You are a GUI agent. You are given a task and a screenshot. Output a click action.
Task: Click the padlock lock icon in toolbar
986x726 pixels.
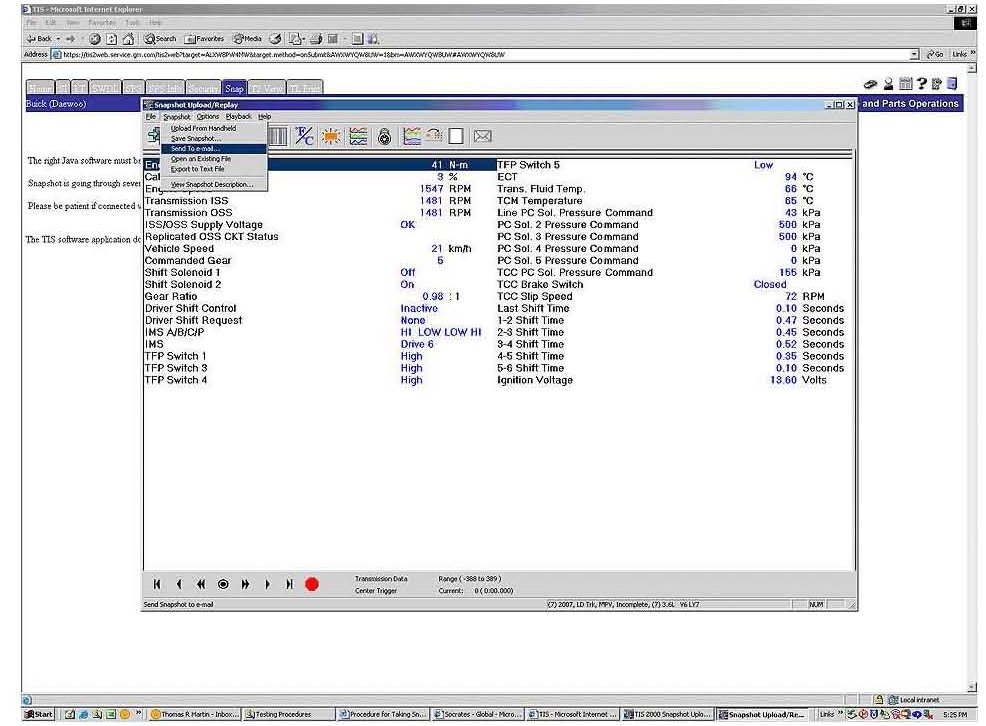(384, 137)
